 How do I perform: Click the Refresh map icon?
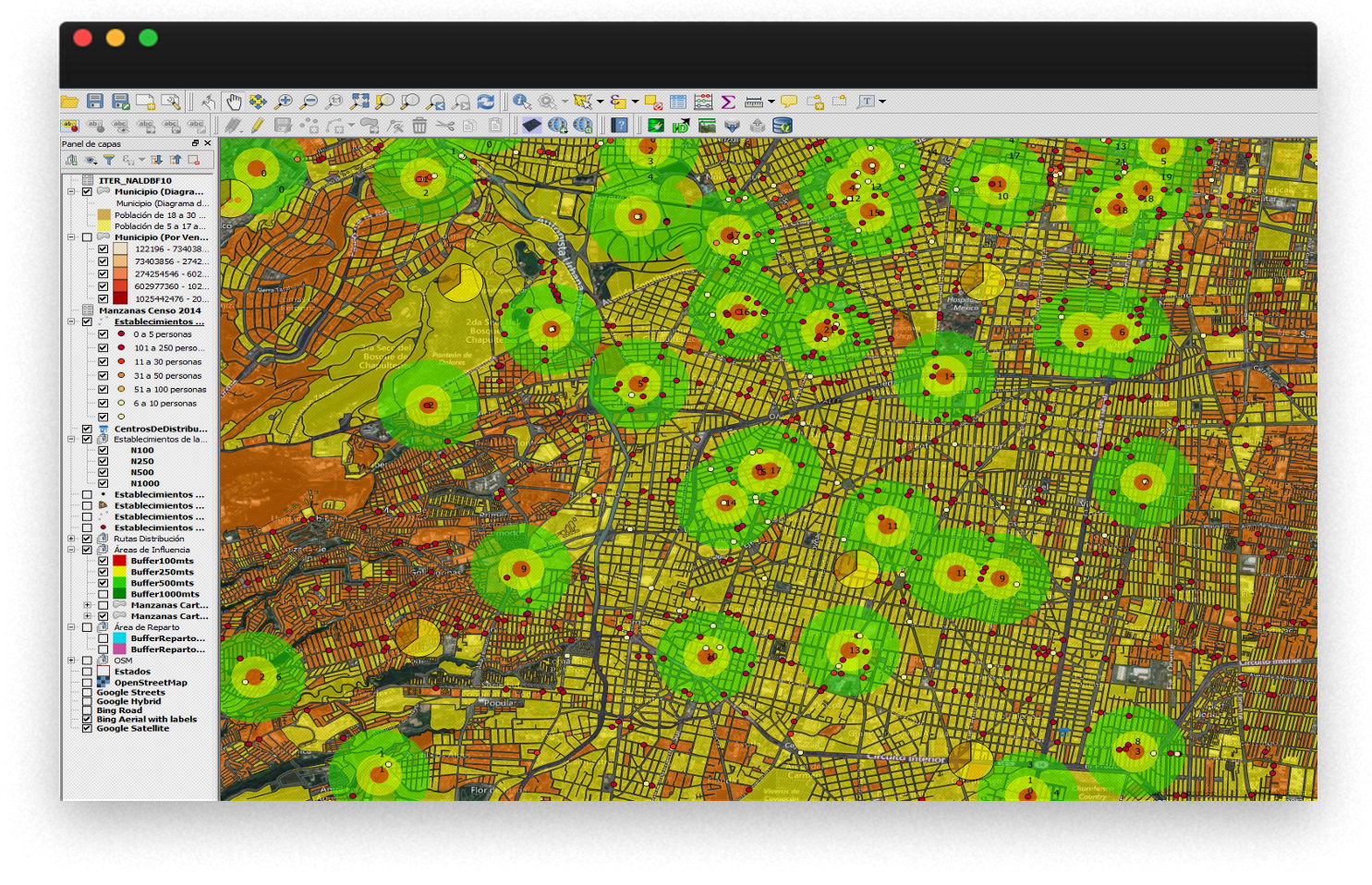pyautogui.click(x=486, y=102)
